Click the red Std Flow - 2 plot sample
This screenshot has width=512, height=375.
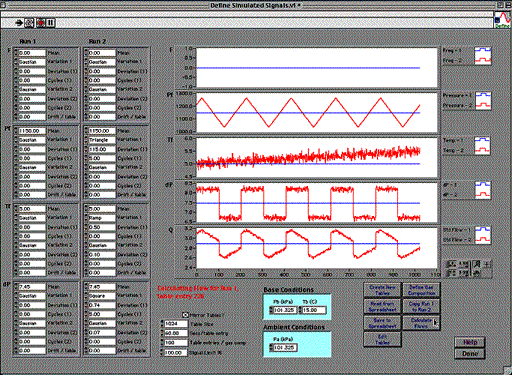click(482, 239)
